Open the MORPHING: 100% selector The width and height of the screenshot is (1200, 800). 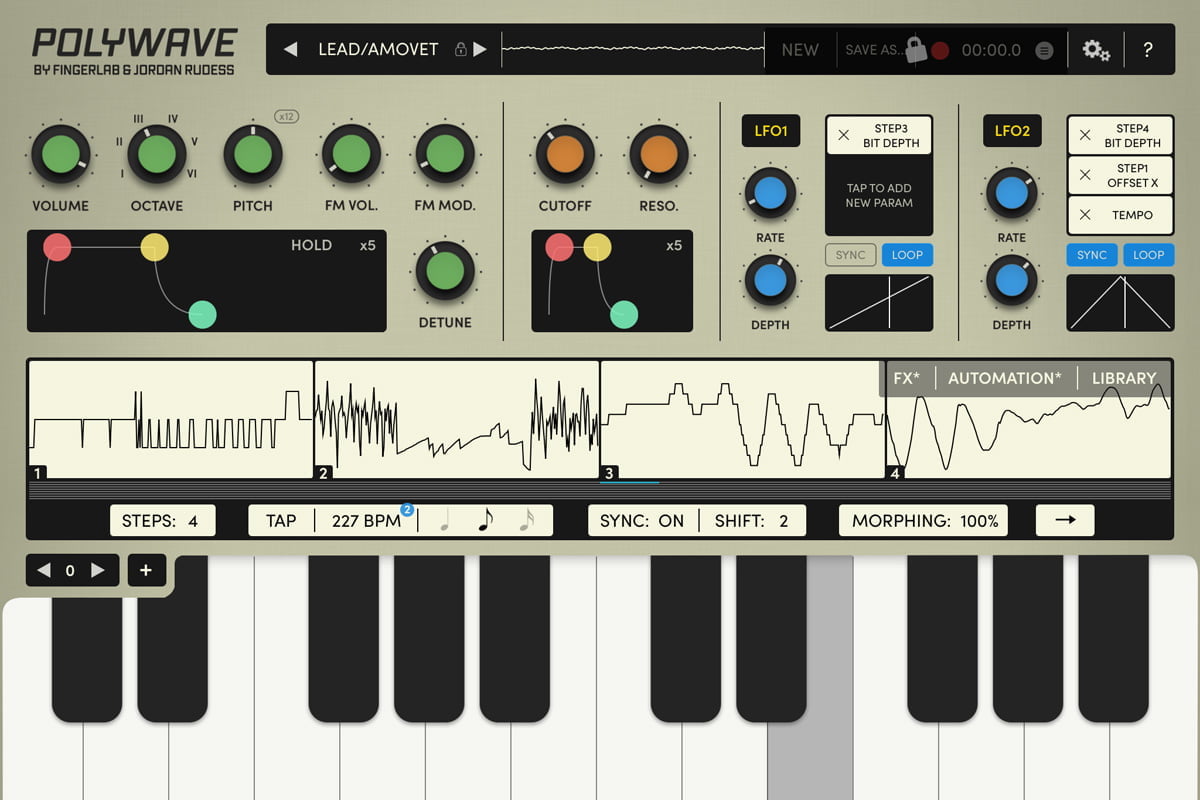coord(925,521)
